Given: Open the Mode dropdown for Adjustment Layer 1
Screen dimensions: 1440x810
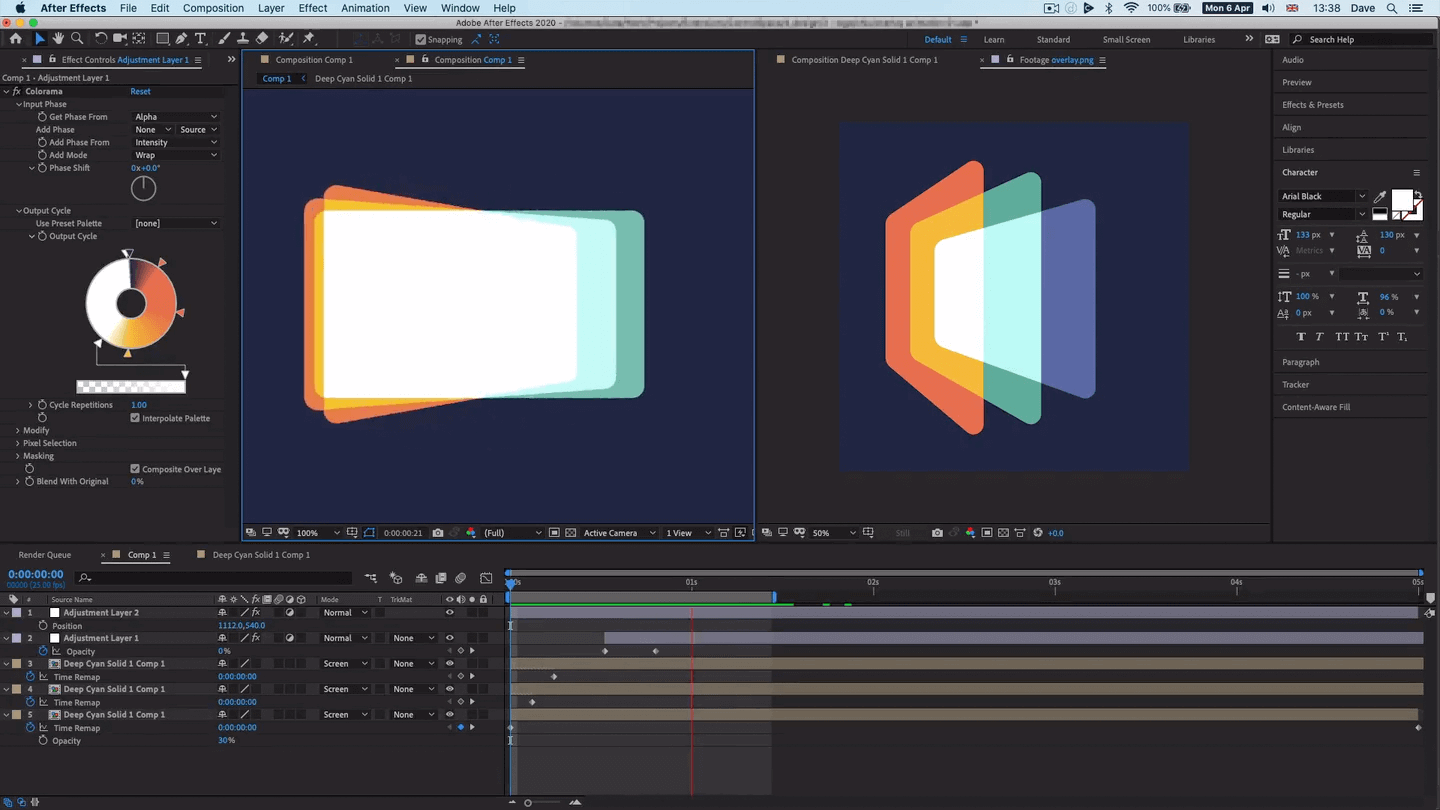Looking at the screenshot, I should 345,637.
